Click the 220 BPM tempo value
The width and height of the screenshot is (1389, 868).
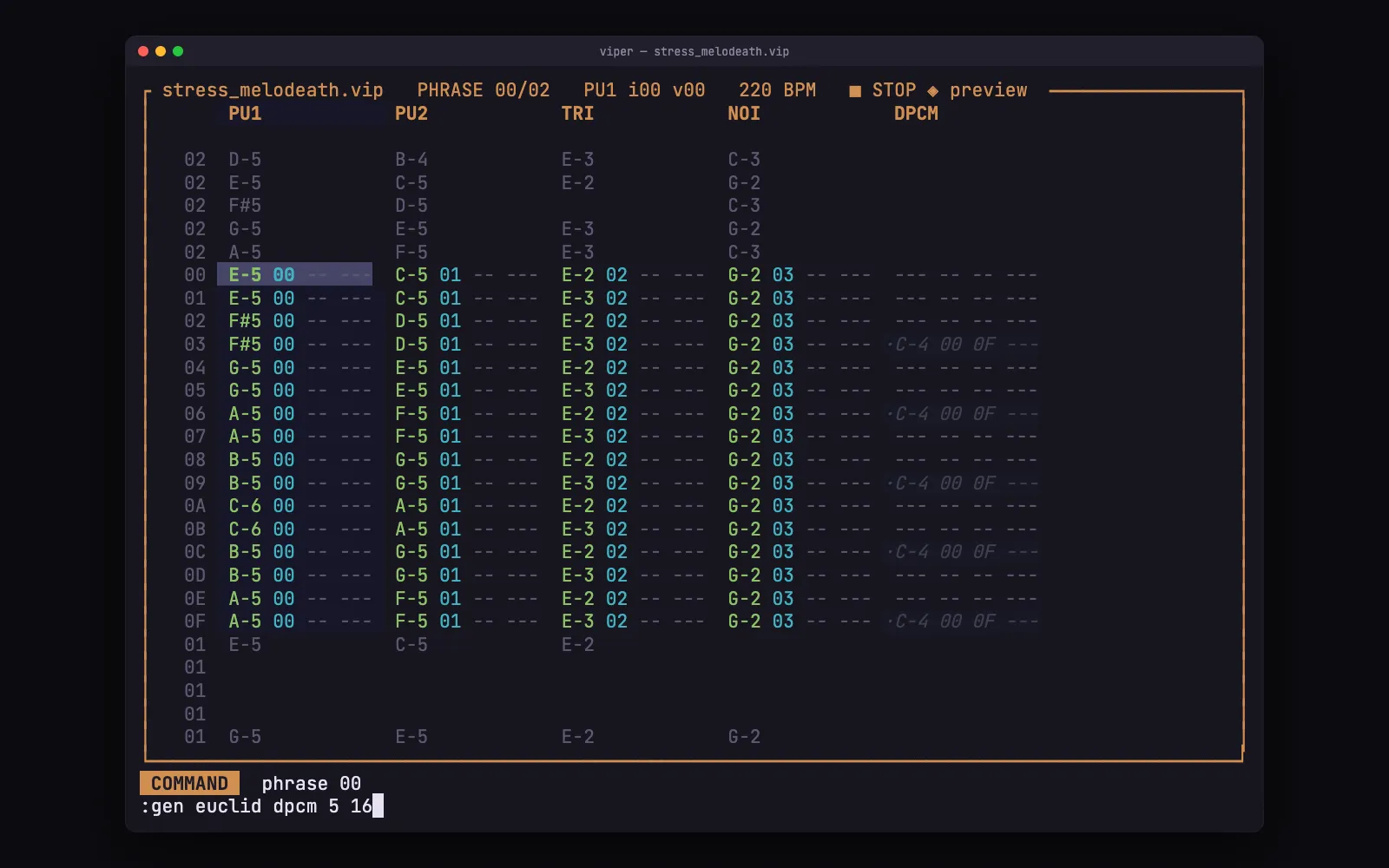[x=777, y=90]
